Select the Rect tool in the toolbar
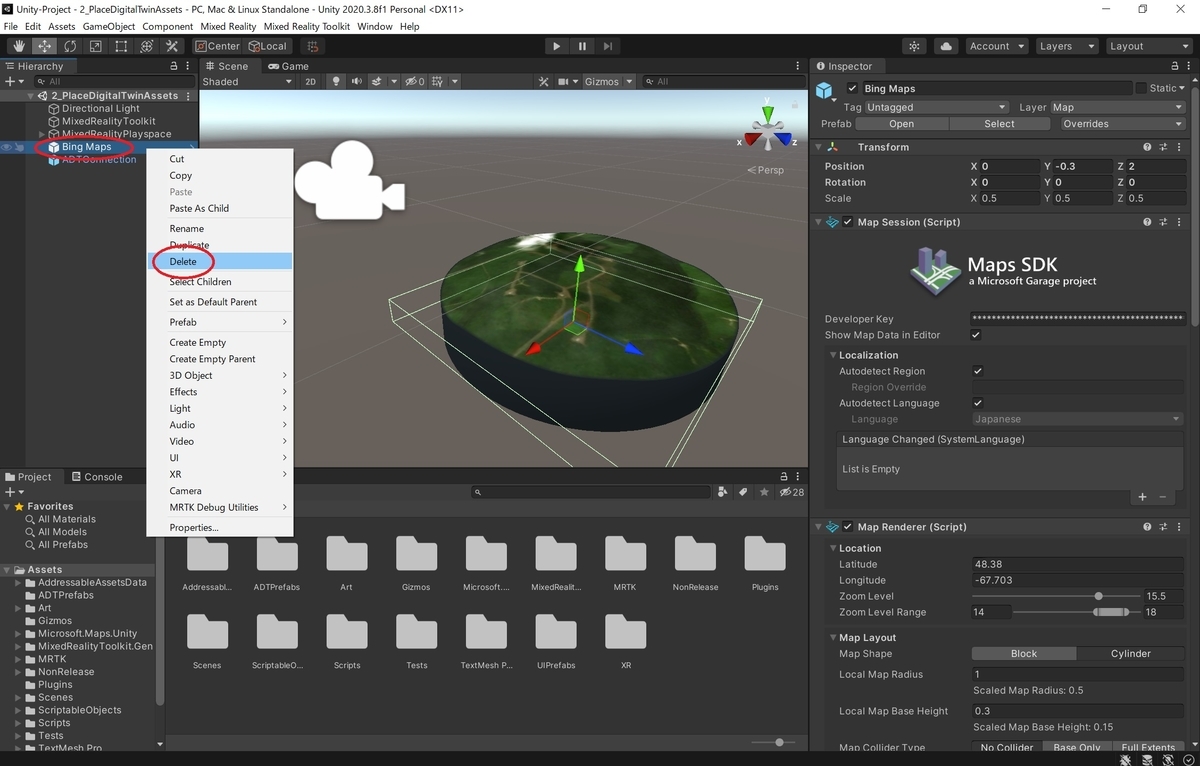The image size is (1200, 766). [121, 46]
